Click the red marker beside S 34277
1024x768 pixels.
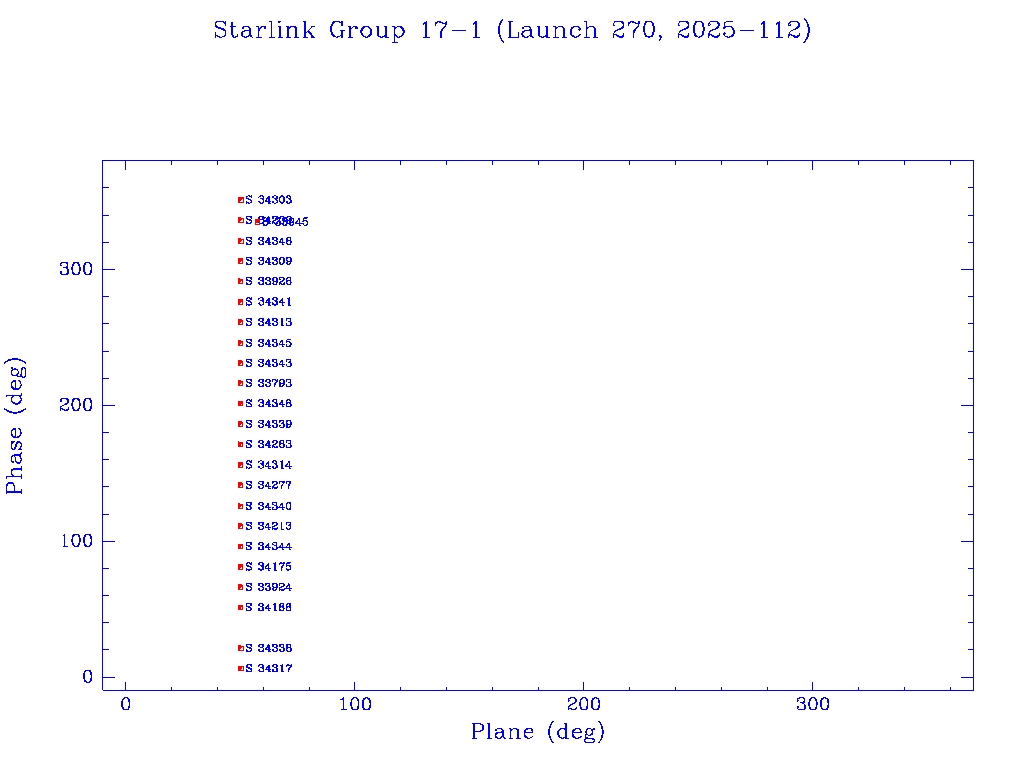241,485
